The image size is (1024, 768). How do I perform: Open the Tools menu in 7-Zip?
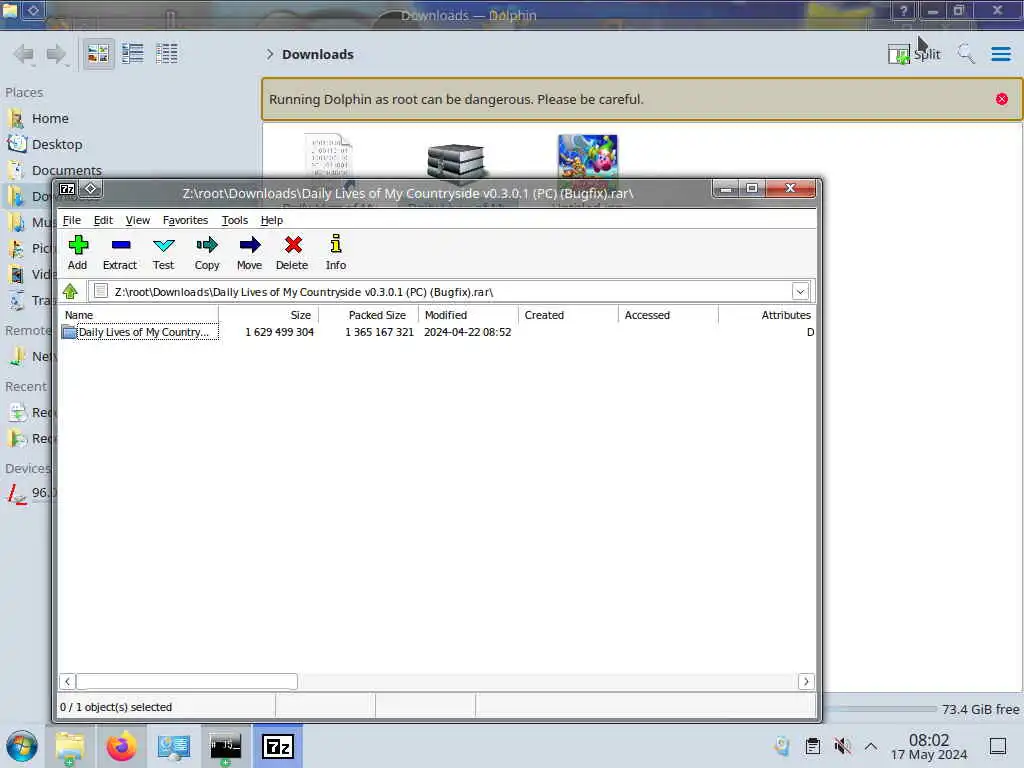[x=234, y=220]
